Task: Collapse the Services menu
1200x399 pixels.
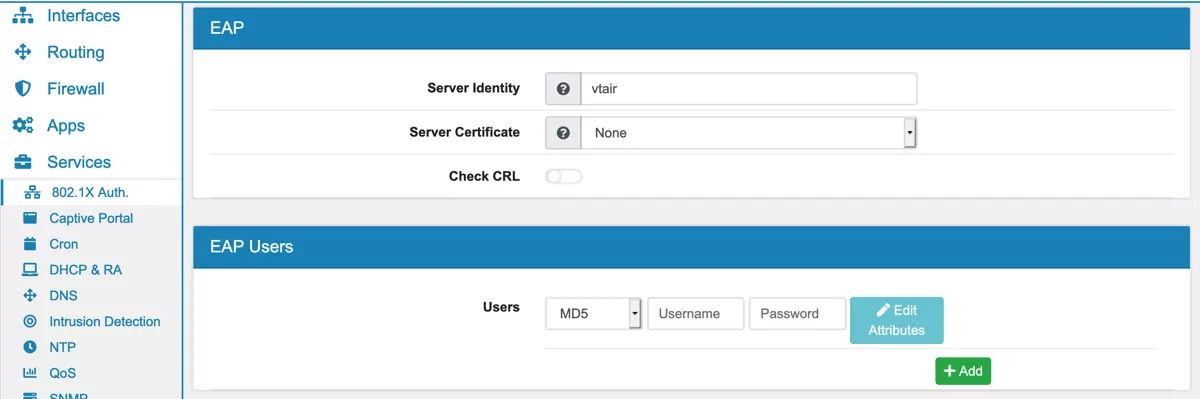Action: coord(79,162)
